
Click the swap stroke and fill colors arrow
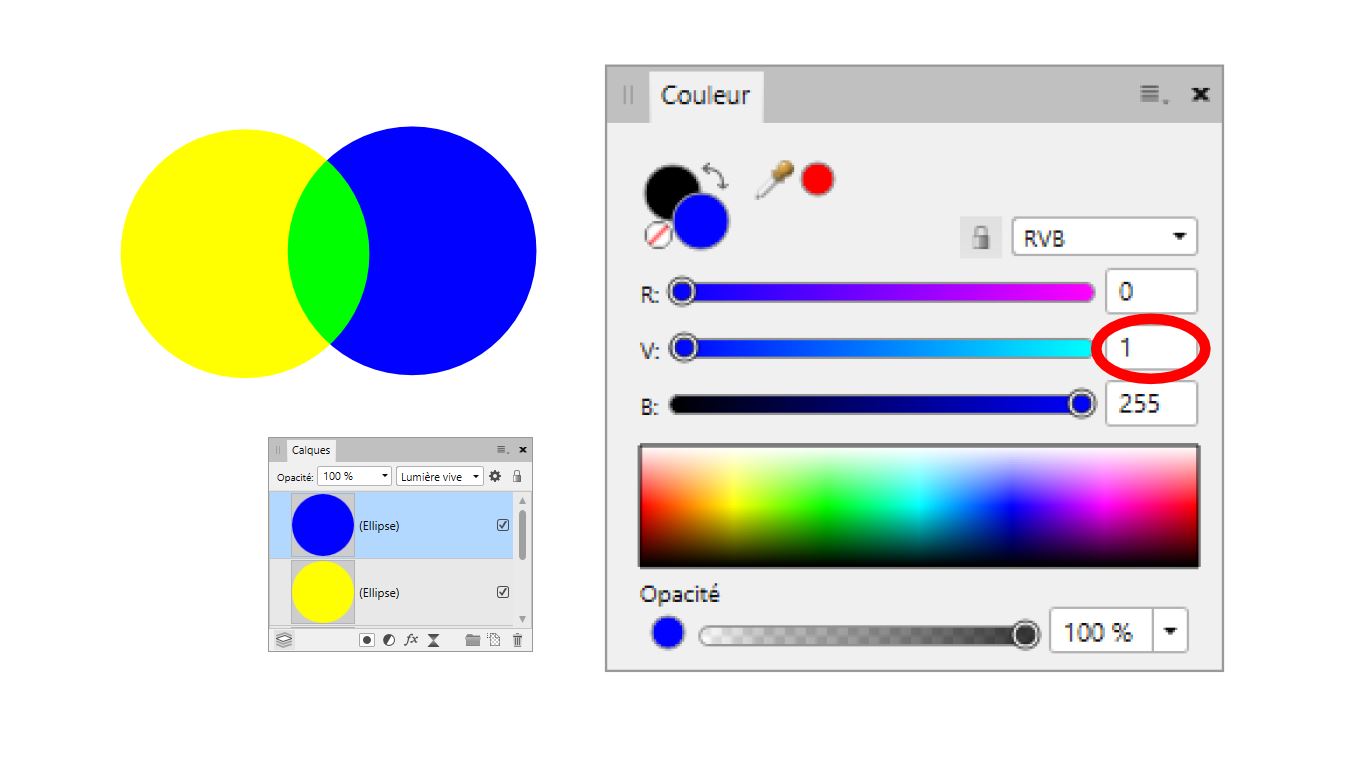715,177
